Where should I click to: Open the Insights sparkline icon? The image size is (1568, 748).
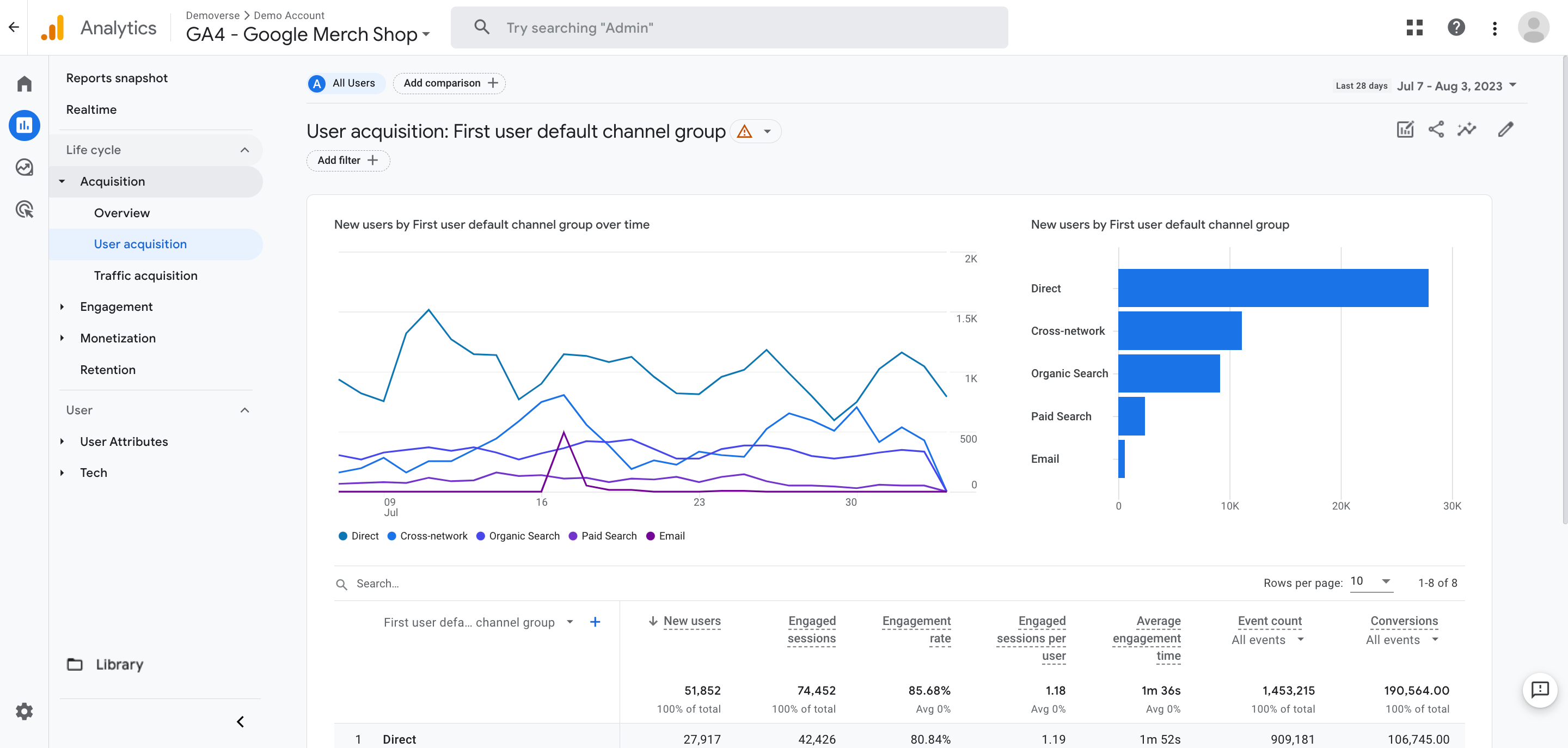click(1467, 129)
